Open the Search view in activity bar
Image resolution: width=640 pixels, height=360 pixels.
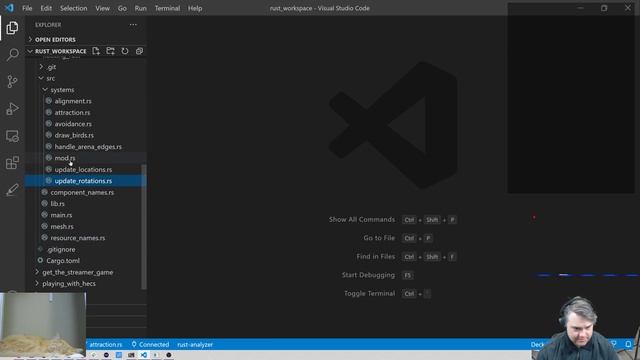[12, 54]
